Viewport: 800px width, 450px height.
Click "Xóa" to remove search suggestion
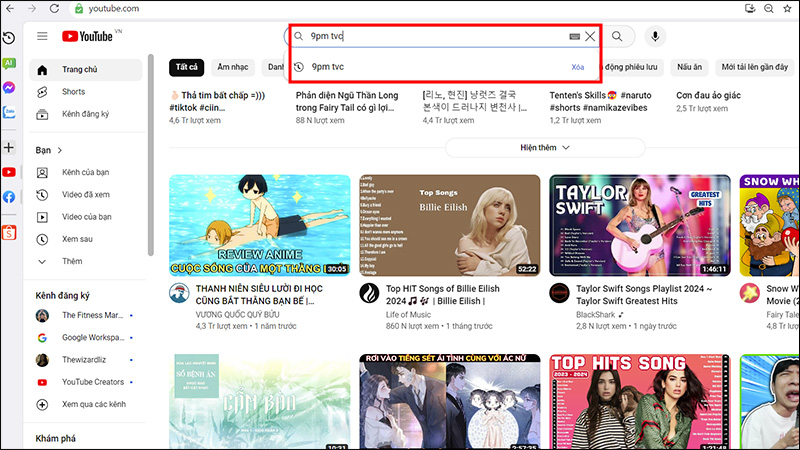tap(577, 67)
